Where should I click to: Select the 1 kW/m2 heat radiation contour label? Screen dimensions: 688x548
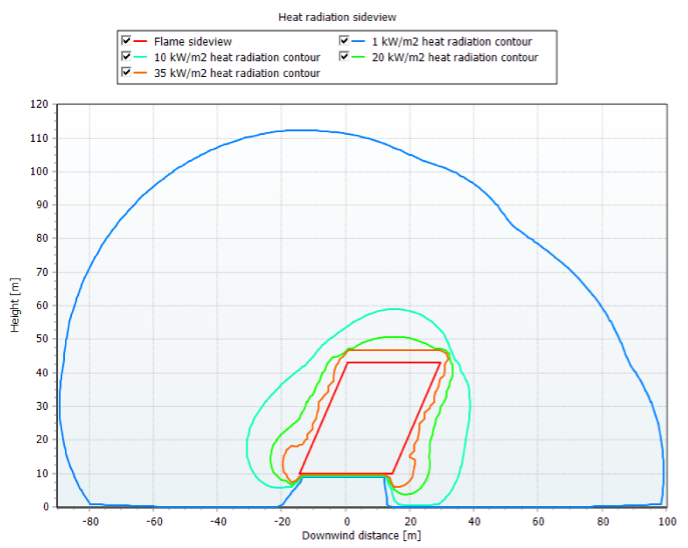pos(452,42)
